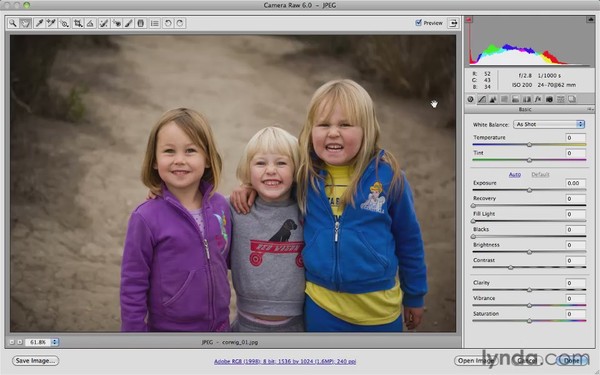Rotate image counterclockwise

coord(168,23)
